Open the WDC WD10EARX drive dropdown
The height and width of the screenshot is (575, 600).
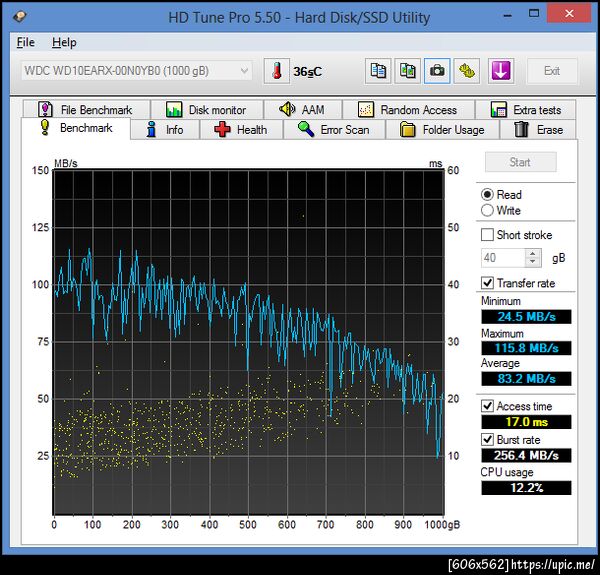137,71
